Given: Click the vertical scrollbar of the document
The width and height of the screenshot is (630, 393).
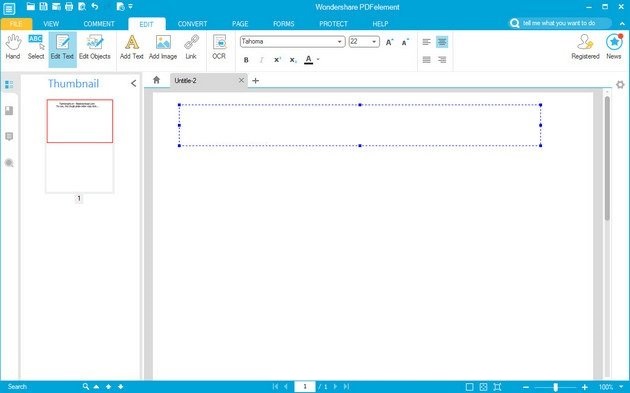Looking at the screenshot, I should coord(607,158).
